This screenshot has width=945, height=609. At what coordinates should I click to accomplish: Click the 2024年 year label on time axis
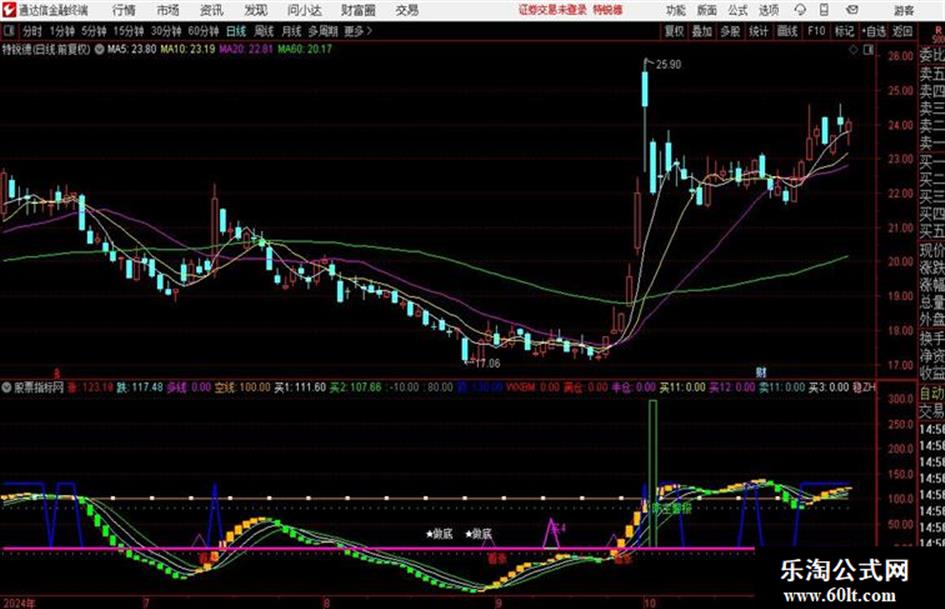pos(19,603)
